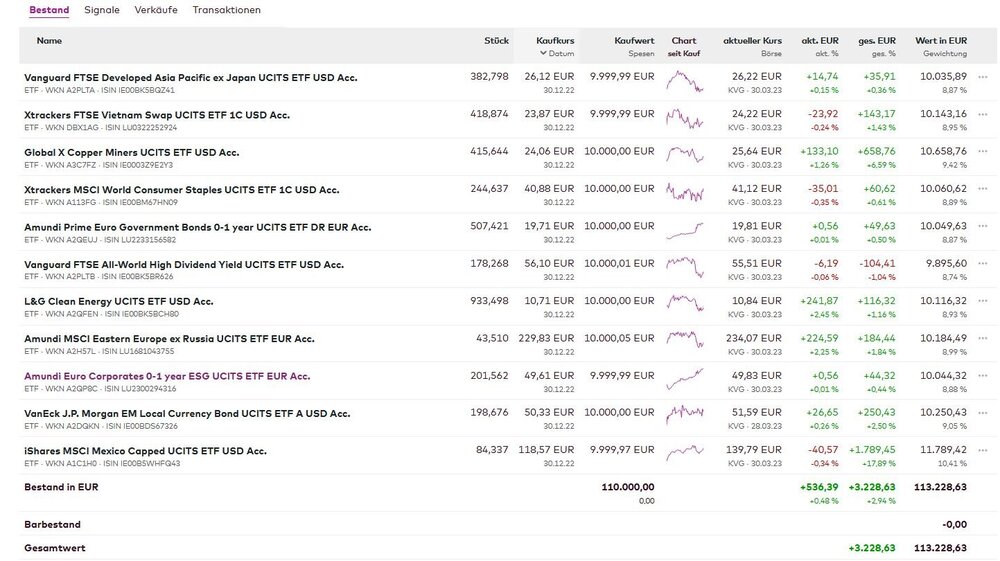The height and width of the screenshot is (561, 1000).
Task: Switch to the Signale tab
Action: point(102,10)
